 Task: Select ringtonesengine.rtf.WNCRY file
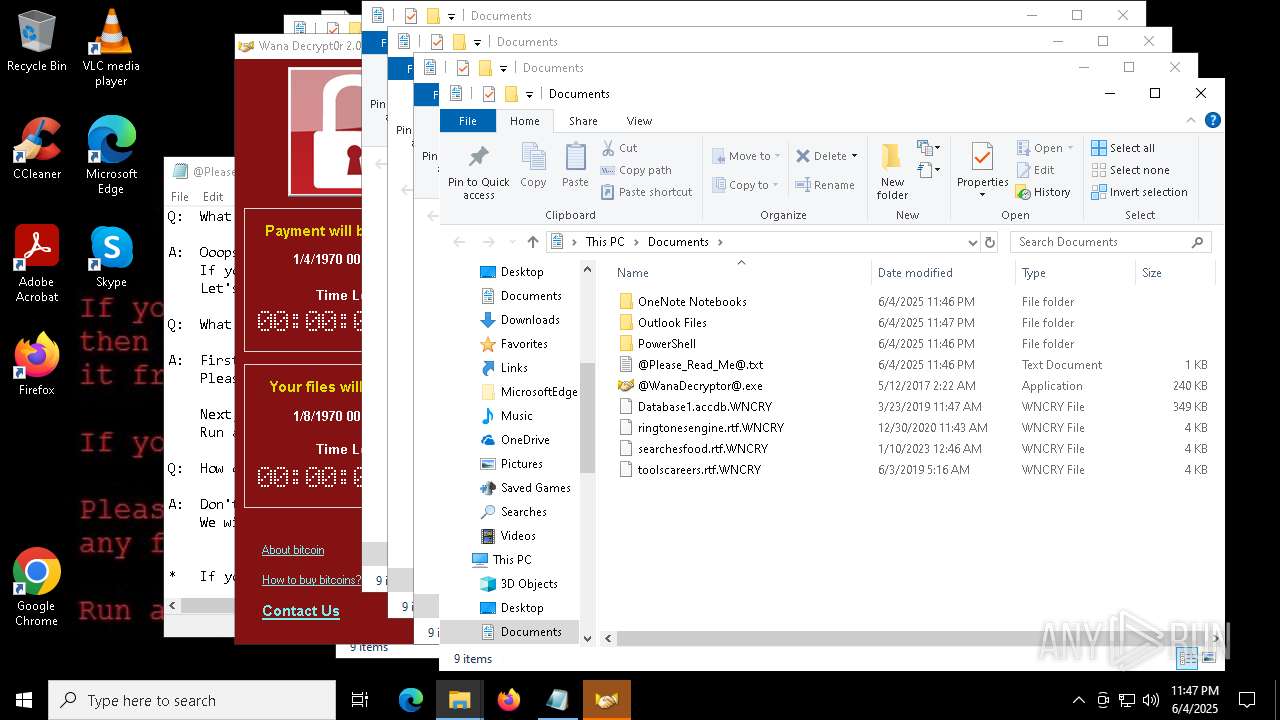pos(710,428)
